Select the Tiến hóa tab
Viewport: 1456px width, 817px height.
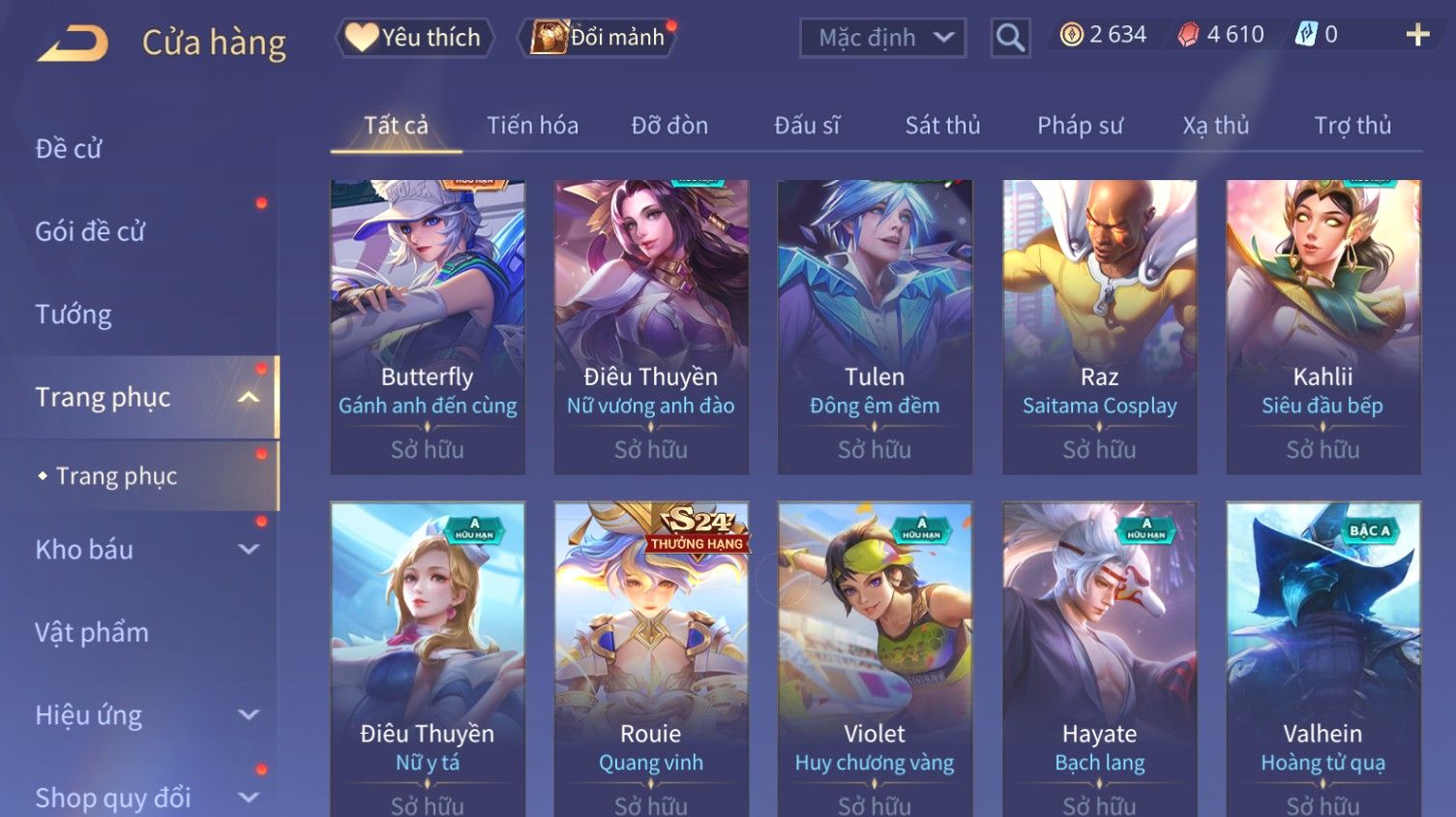532,126
